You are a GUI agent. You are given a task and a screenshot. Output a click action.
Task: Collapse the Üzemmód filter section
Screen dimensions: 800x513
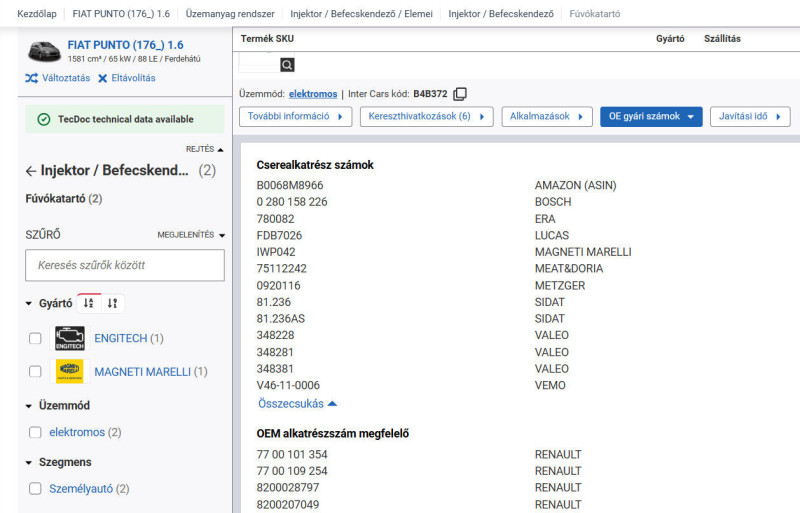29,406
